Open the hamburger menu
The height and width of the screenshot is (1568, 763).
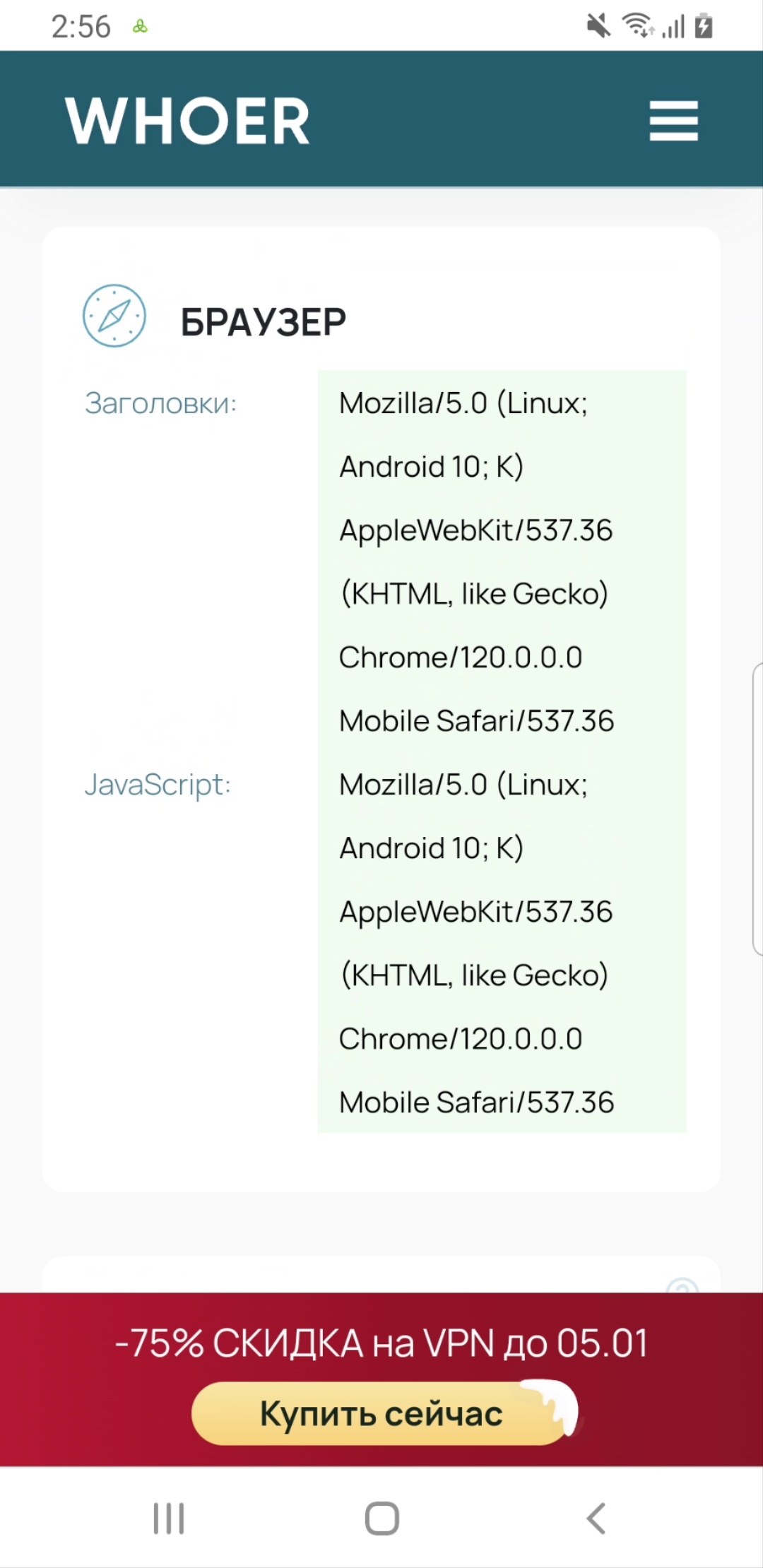[673, 120]
